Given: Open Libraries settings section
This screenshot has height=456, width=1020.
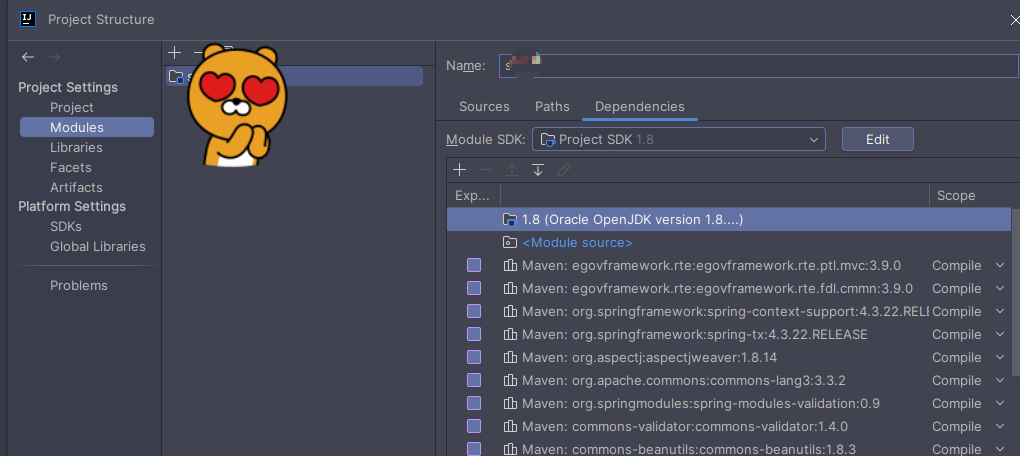Looking at the screenshot, I should [x=76, y=148].
